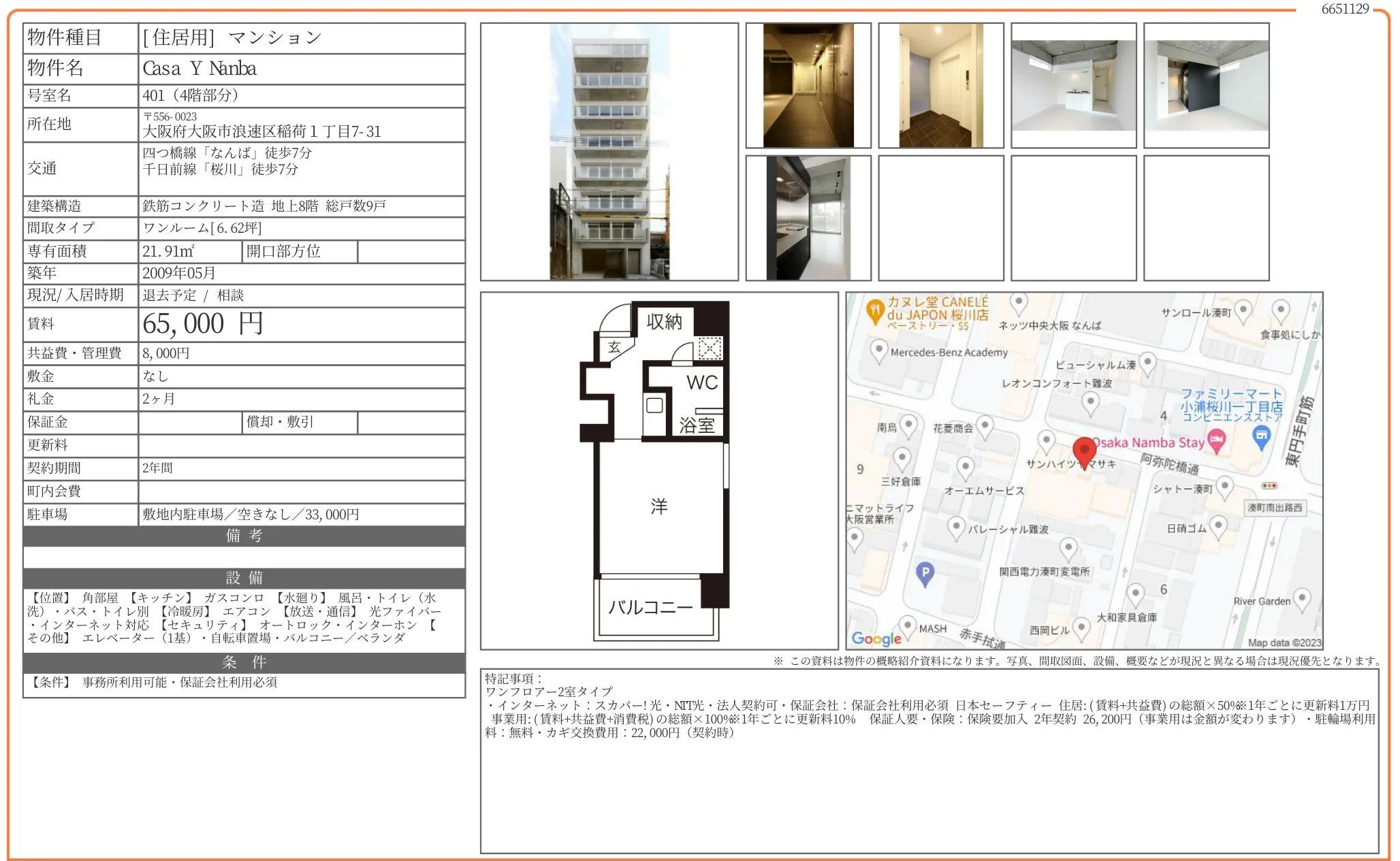Open the entrance hallway photo
The image size is (1400, 861).
point(808,85)
